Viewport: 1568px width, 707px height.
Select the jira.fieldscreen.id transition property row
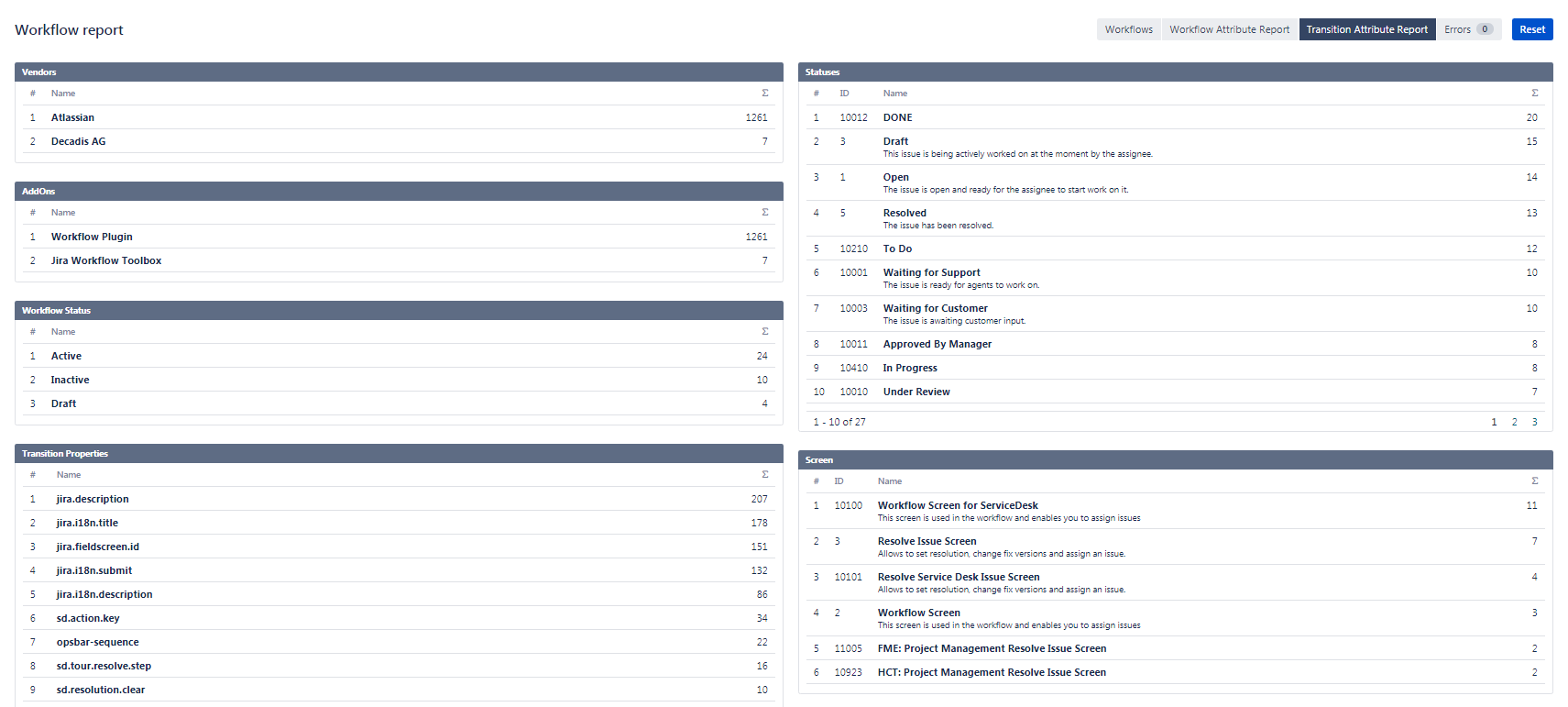pyautogui.click(x=98, y=547)
